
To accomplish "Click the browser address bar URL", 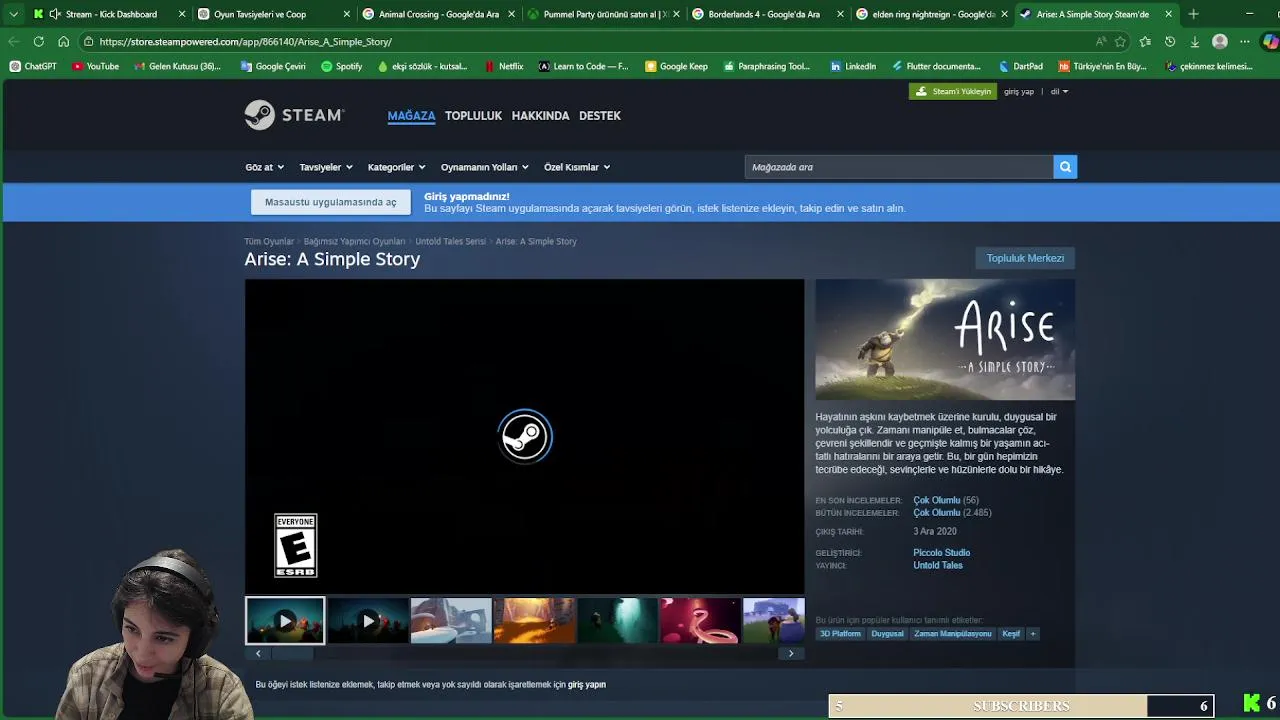I will pyautogui.click(x=245, y=41).
